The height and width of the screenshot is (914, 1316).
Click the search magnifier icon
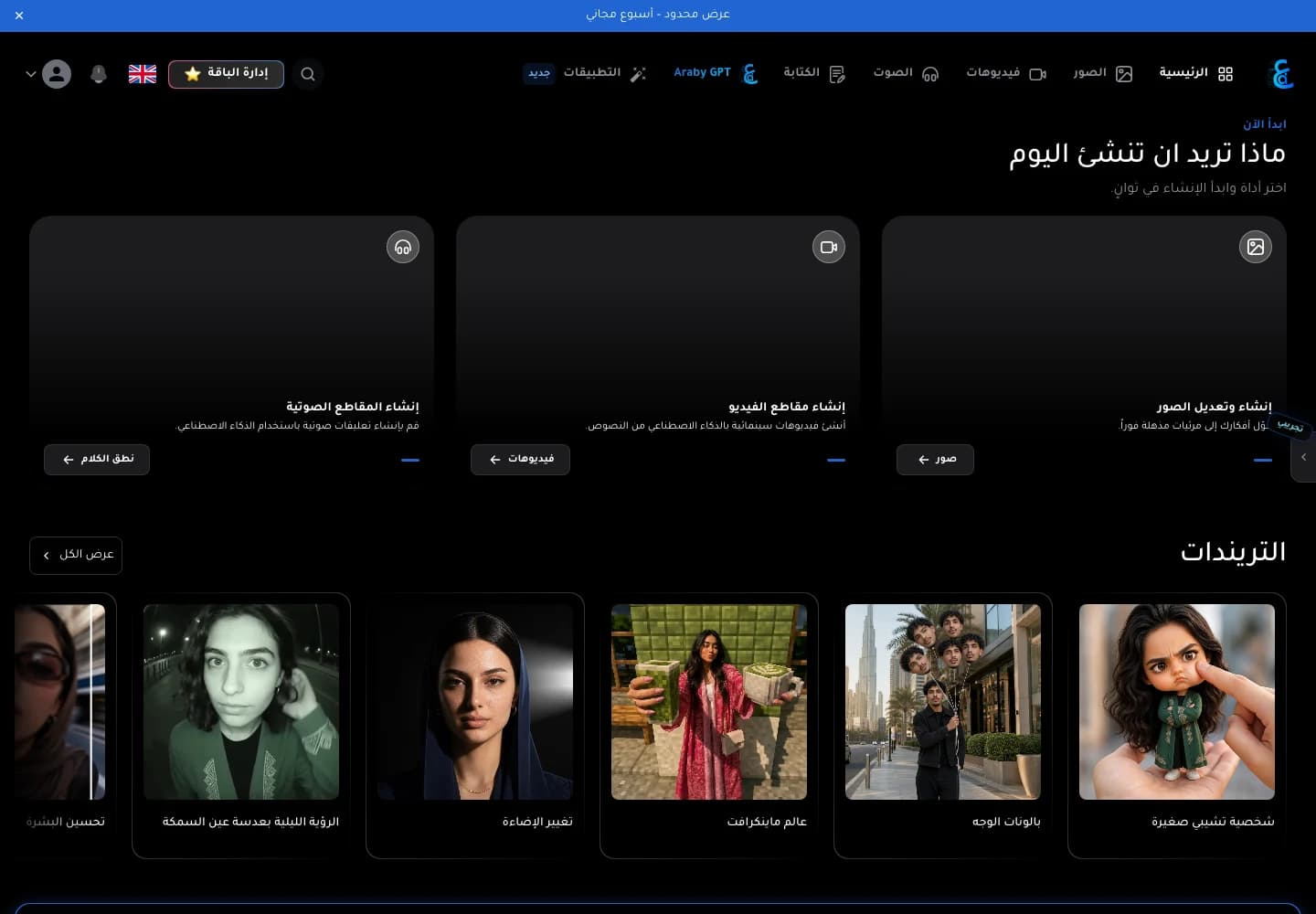308,74
